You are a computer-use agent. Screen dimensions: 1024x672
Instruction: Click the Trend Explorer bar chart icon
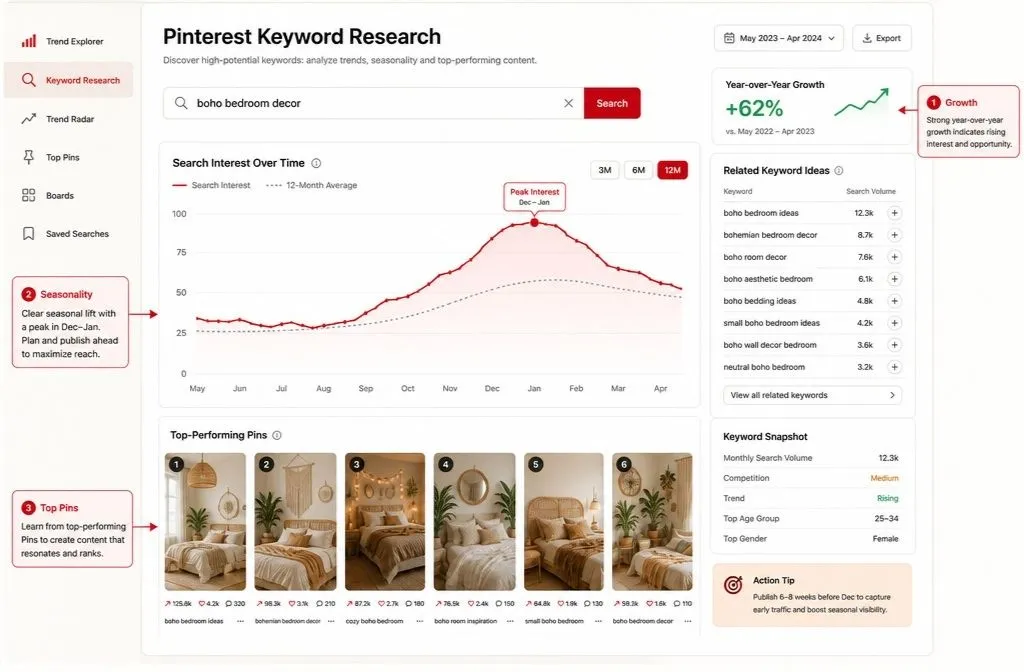(29, 41)
